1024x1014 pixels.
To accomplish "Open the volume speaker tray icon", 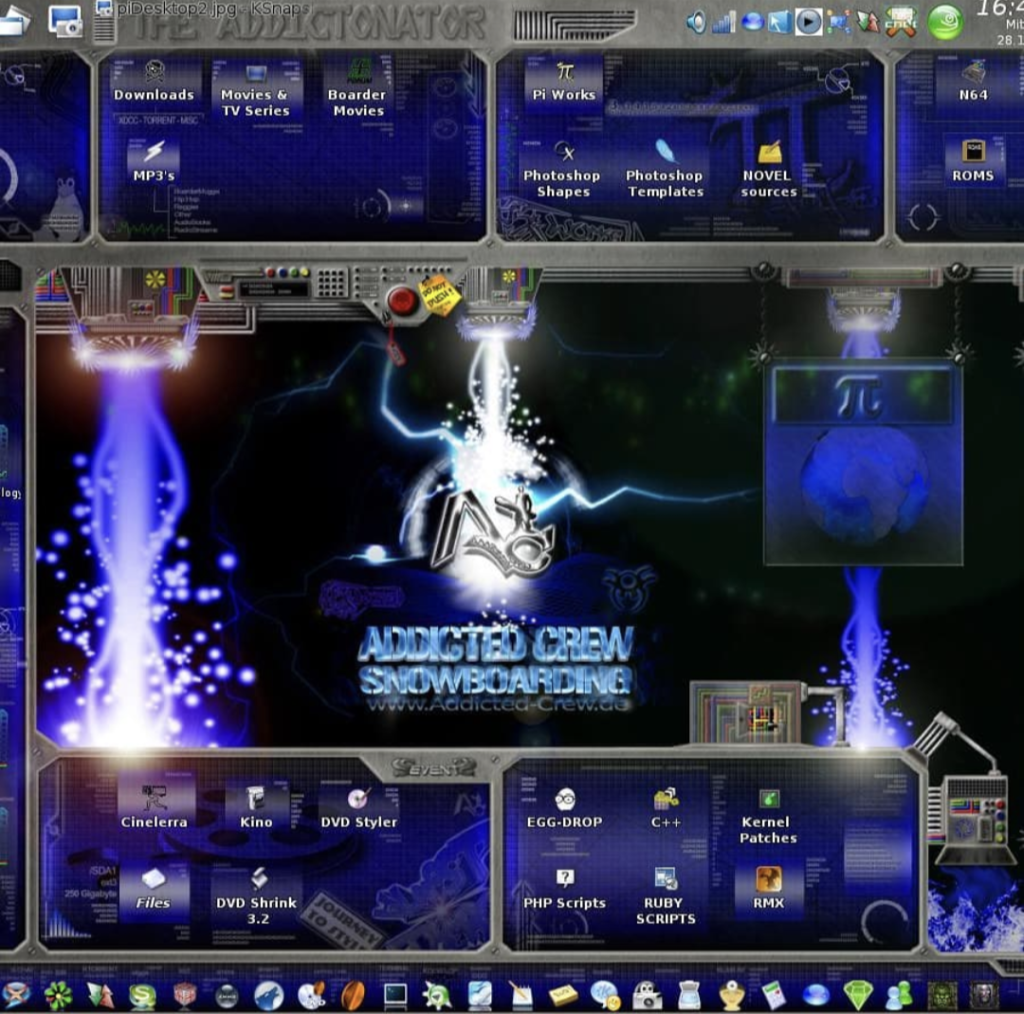I will (x=696, y=22).
